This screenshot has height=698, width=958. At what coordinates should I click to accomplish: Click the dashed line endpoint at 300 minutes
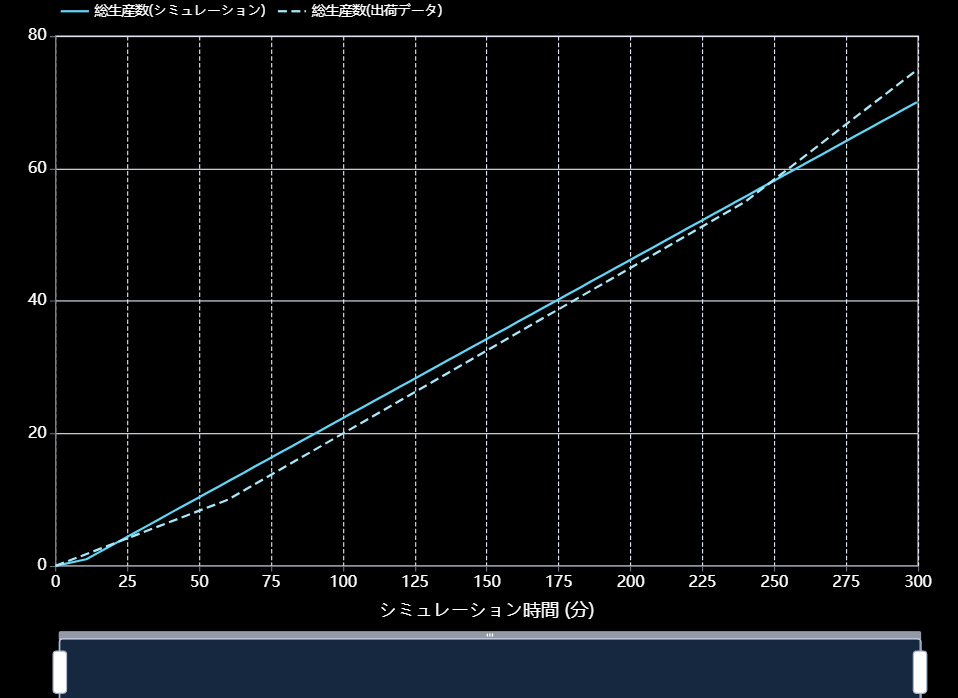pyautogui.click(x=917, y=70)
